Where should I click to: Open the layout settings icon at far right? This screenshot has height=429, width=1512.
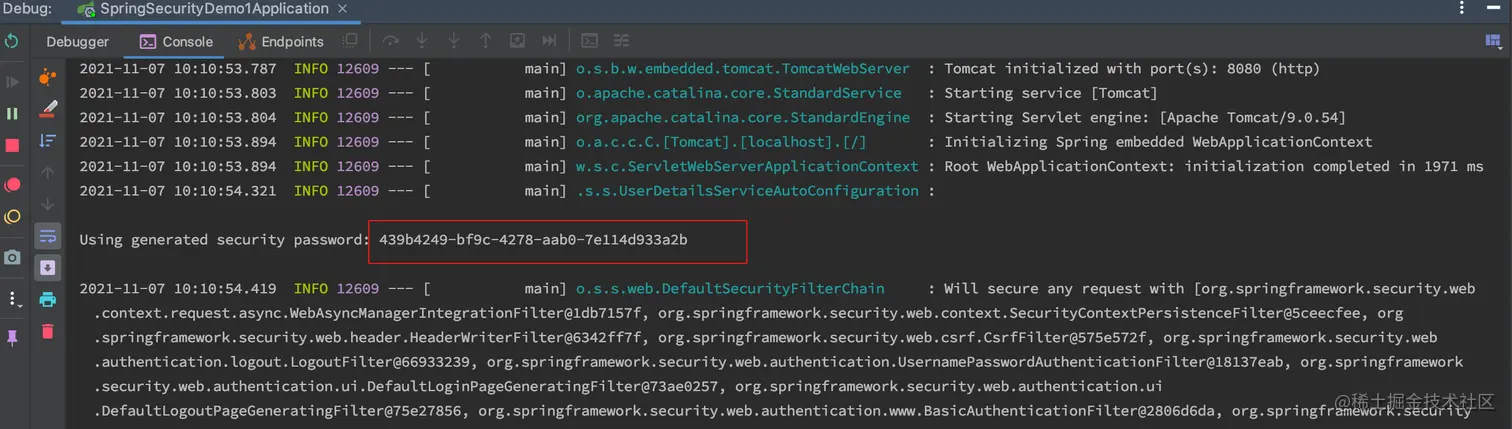pyautogui.click(x=1493, y=41)
